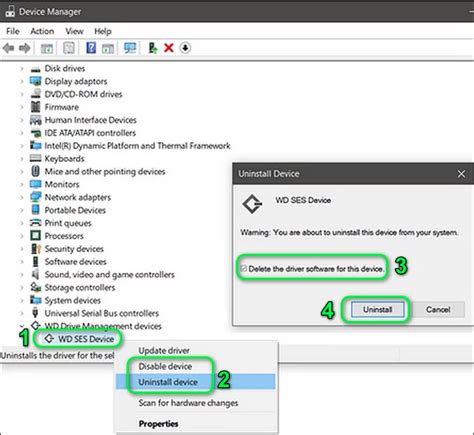Confirm with the Uninstall button
Viewport: 474px width, 435px height.
pyautogui.click(x=377, y=309)
